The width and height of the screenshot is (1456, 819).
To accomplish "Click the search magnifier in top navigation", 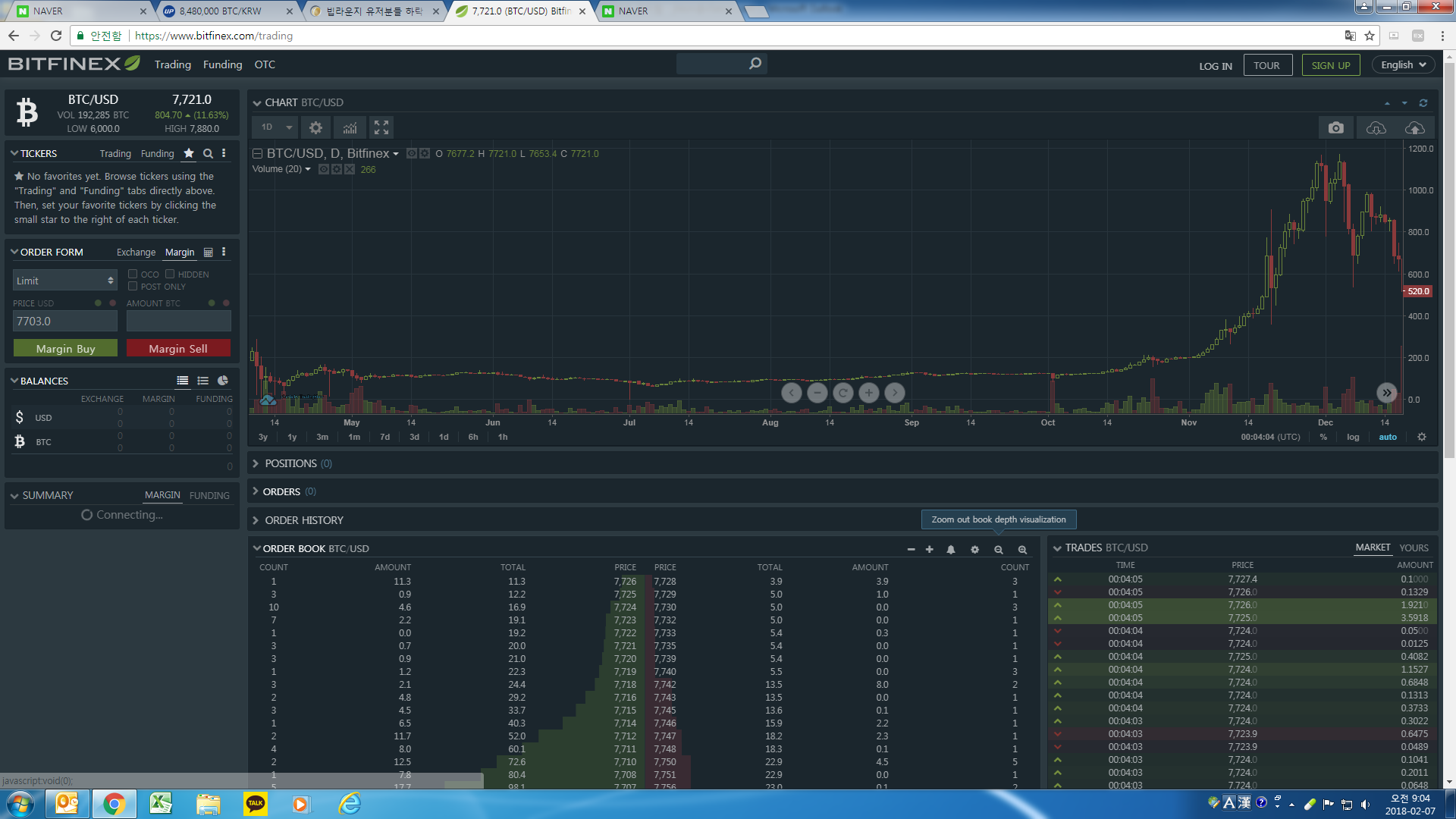I will point(755,64).
